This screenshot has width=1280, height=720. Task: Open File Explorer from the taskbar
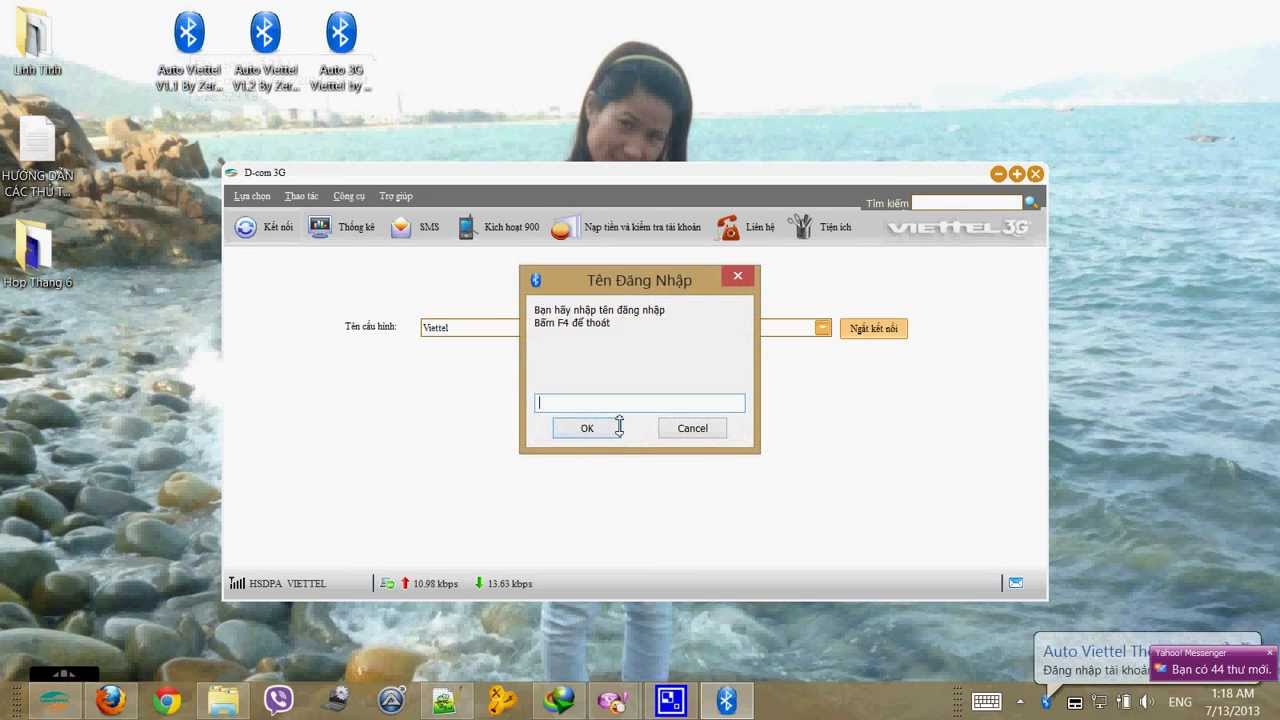pos(223,701)
